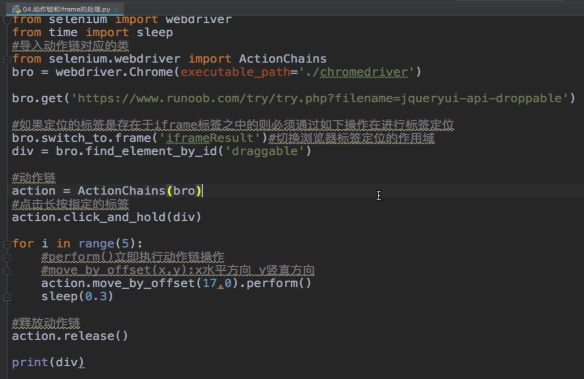584x379 pixels.
Task: Click the 'draggable' string
Action: pyautogui.click(x=264, y=151)
